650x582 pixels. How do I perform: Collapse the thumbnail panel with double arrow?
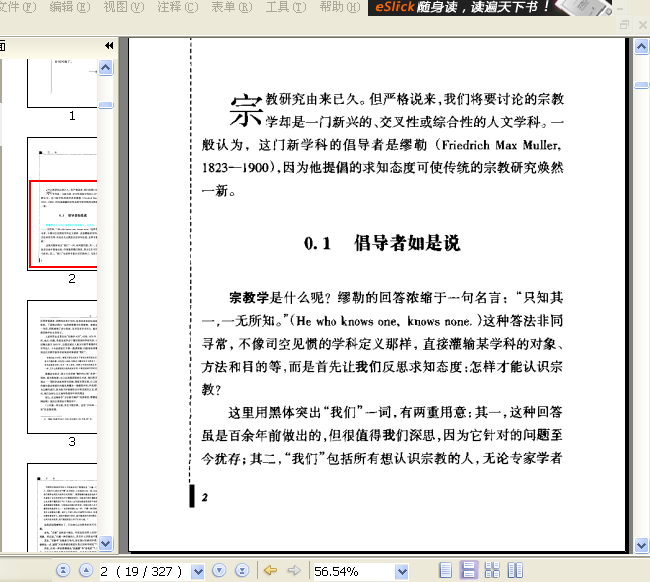click(109, 46)
